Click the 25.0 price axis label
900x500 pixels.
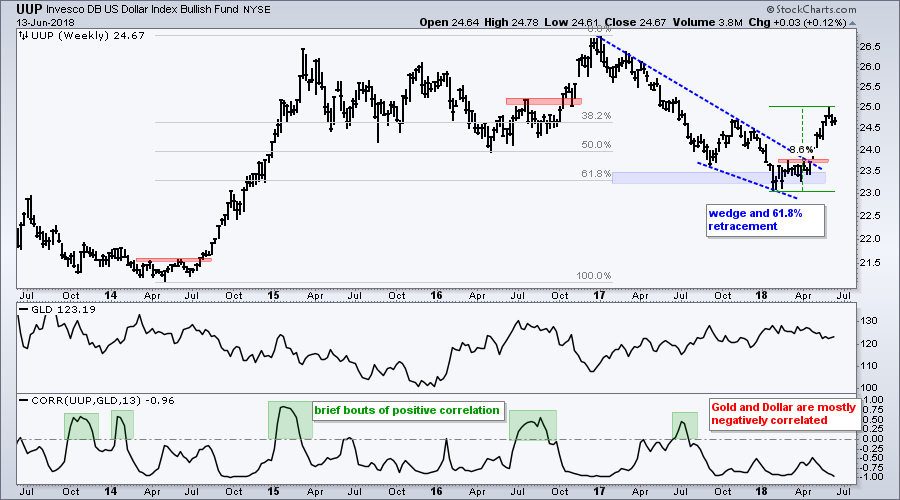point(870,107)
